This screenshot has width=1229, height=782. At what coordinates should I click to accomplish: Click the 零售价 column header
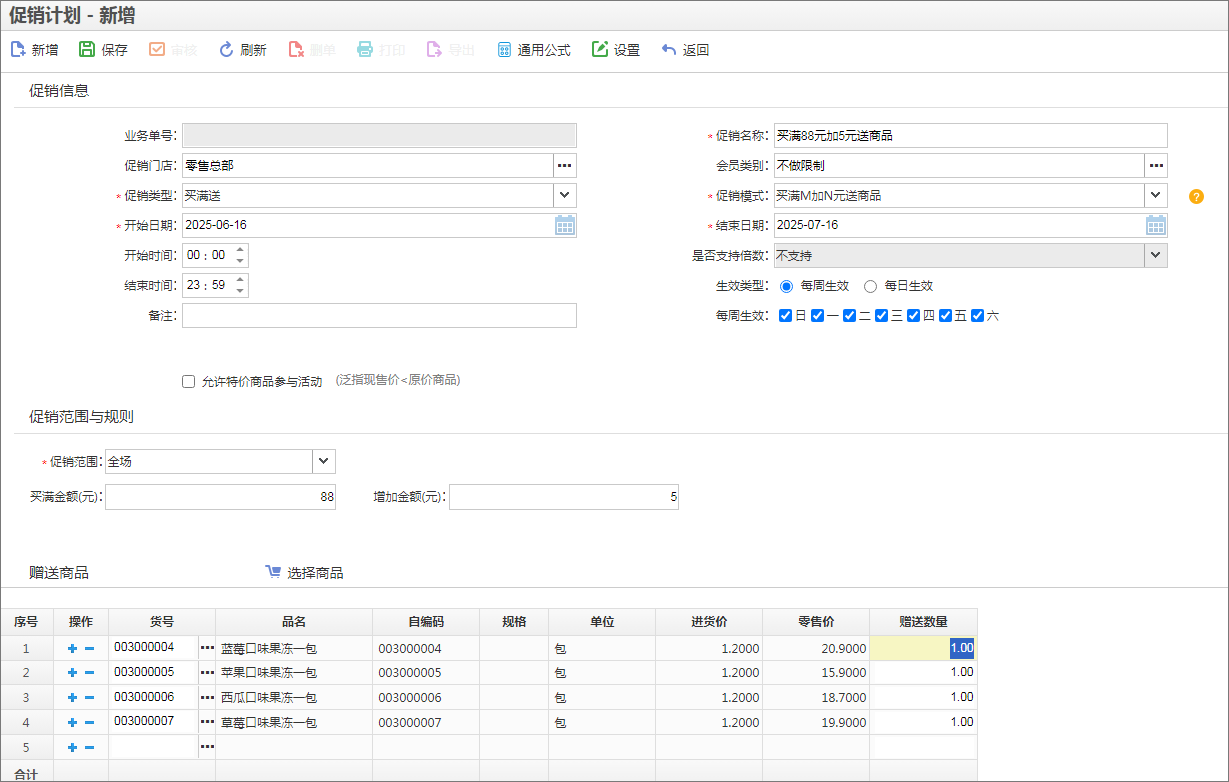816,622
